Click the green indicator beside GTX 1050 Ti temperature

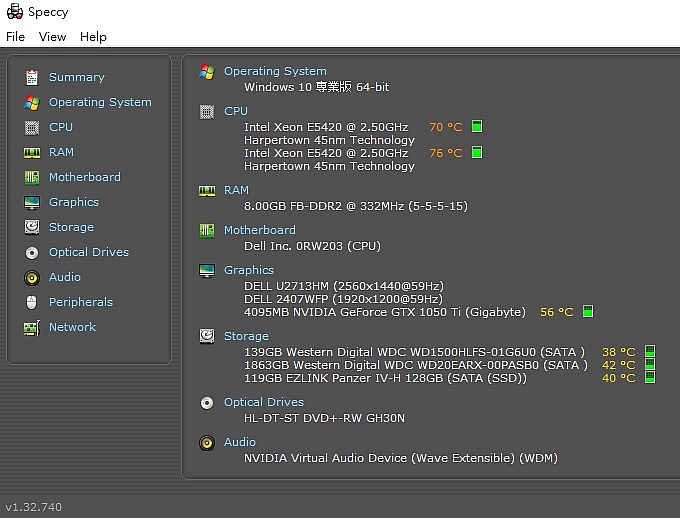click(588, 312)
